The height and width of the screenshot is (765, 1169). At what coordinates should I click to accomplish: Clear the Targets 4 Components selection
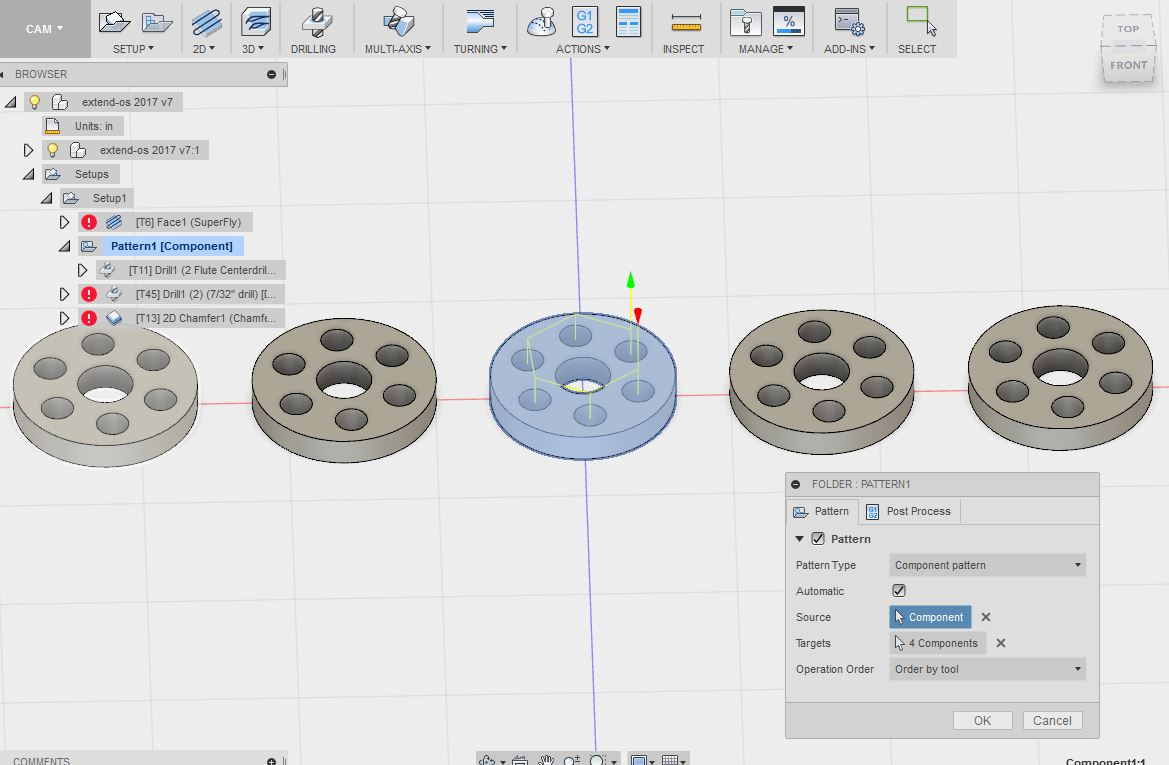[999, 643]
